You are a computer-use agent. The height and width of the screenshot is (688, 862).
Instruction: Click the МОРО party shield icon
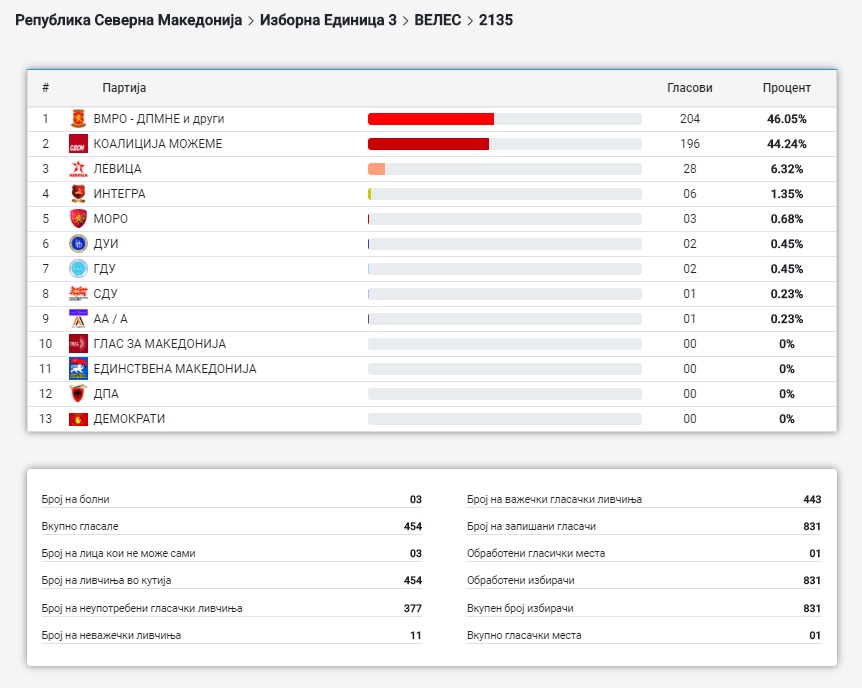point(78,219)
